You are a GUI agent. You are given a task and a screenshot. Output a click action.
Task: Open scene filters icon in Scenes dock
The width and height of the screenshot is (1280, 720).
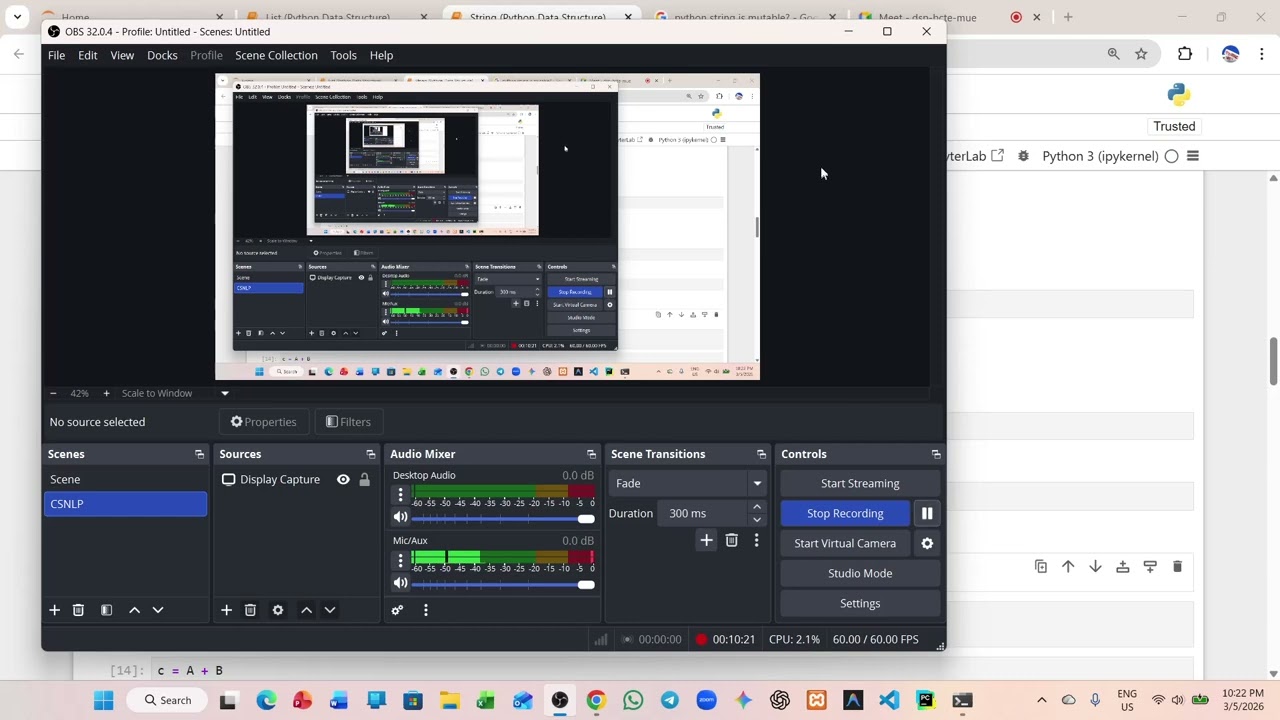pos(106,610)
